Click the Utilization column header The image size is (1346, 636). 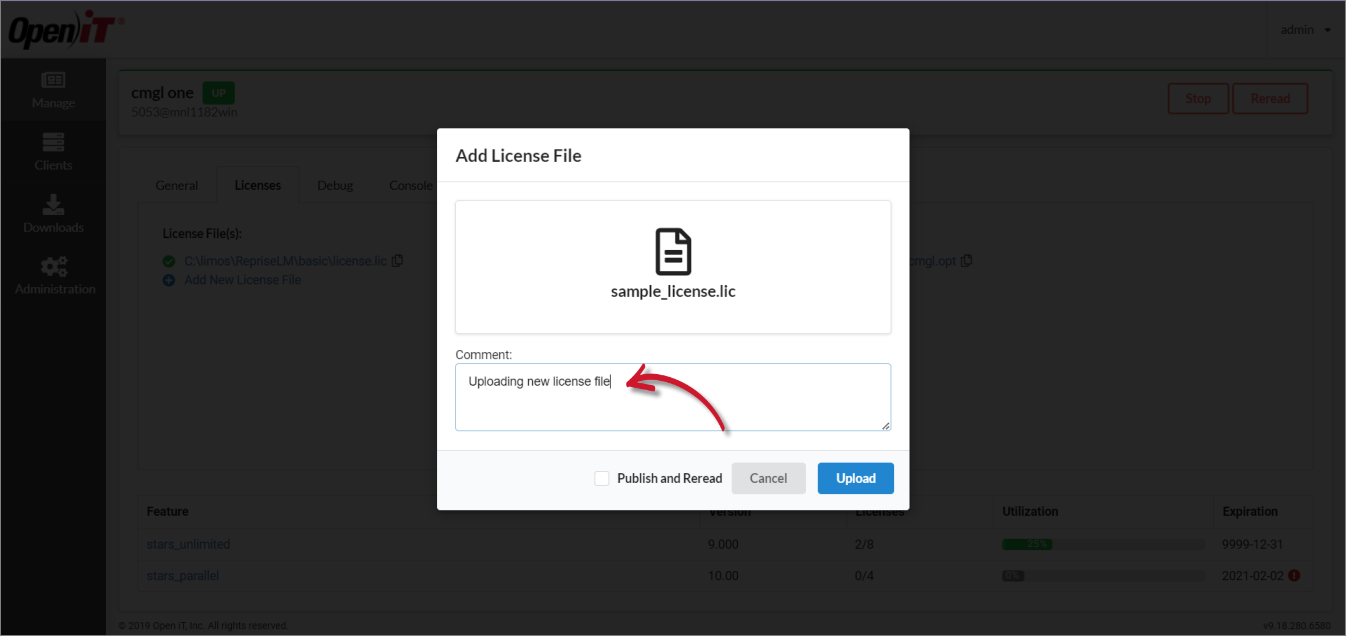[x=1030, y=511]
